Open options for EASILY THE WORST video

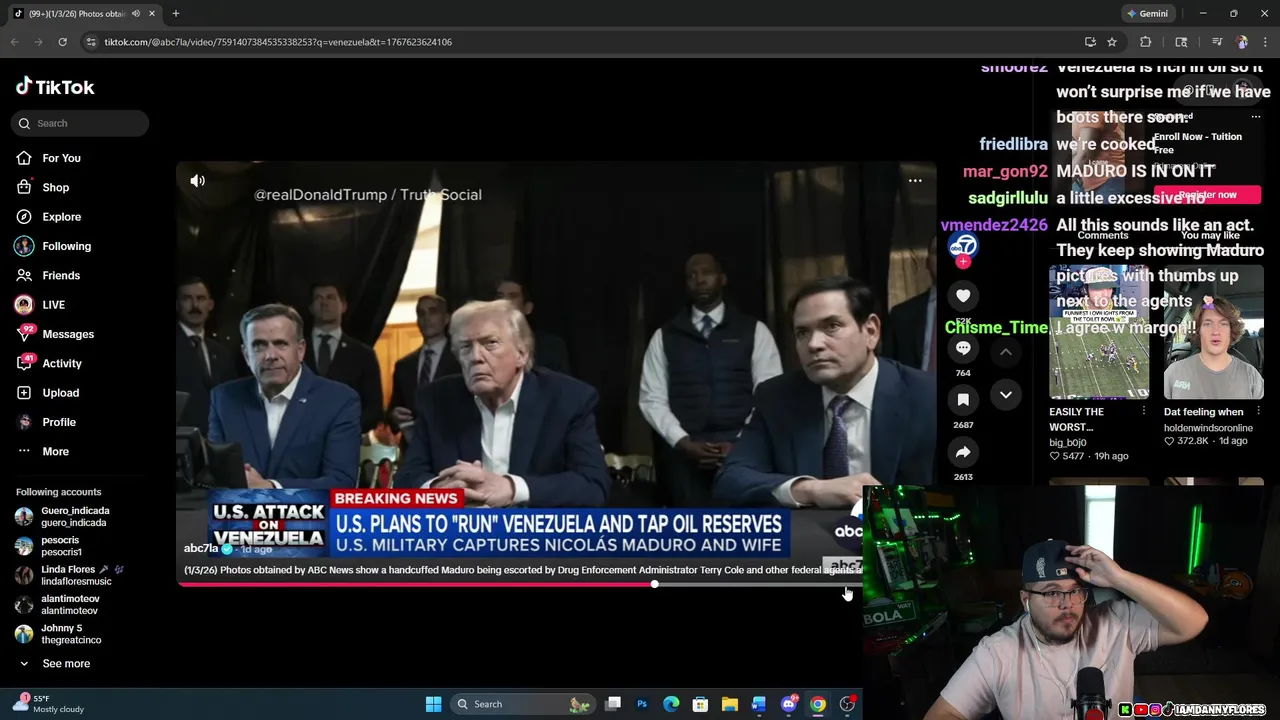click(x=1144, y=411)
